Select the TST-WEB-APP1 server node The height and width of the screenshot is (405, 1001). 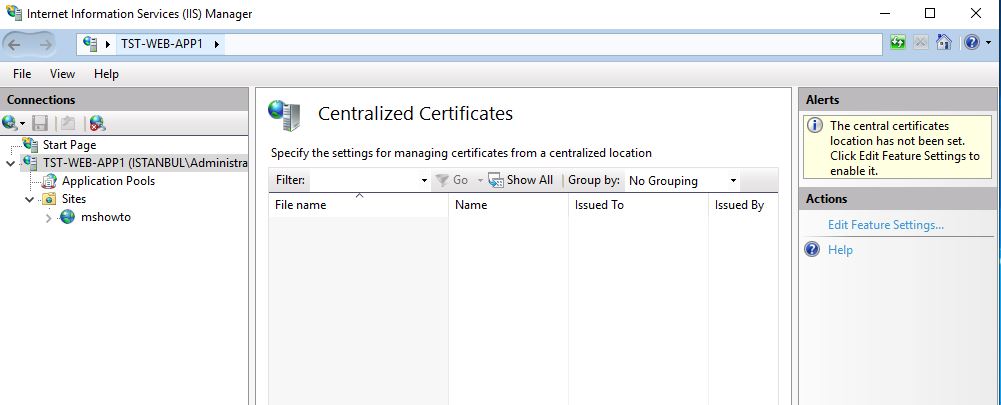coord(145,163)
